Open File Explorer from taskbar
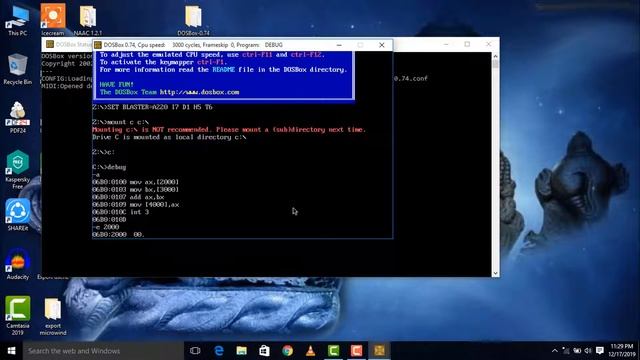The width and height of the screenshot is (640, 360). coord(242,351)
